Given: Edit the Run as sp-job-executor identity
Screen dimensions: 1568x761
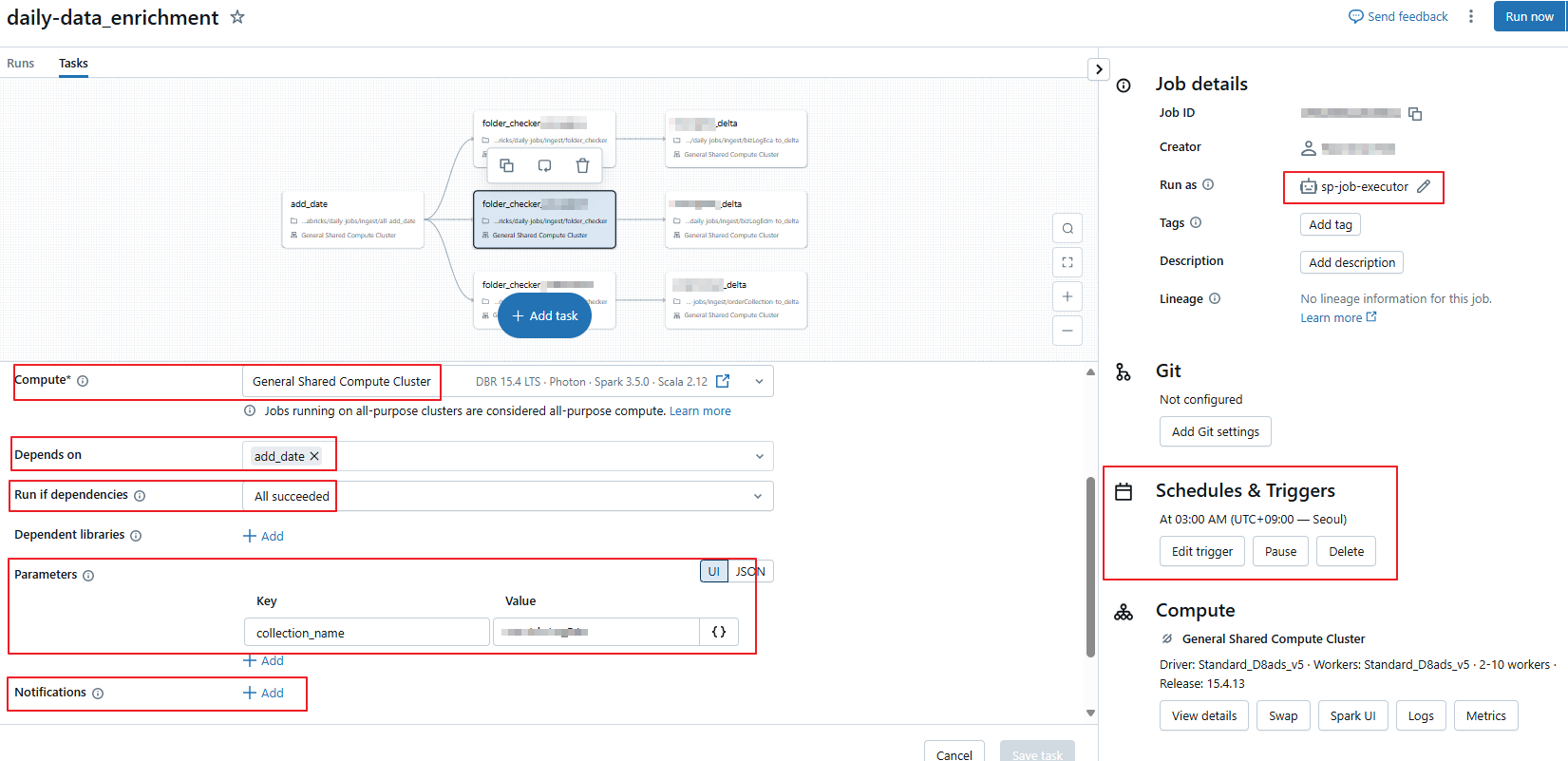Looking at the screenshot, I should pos(1424,187).
